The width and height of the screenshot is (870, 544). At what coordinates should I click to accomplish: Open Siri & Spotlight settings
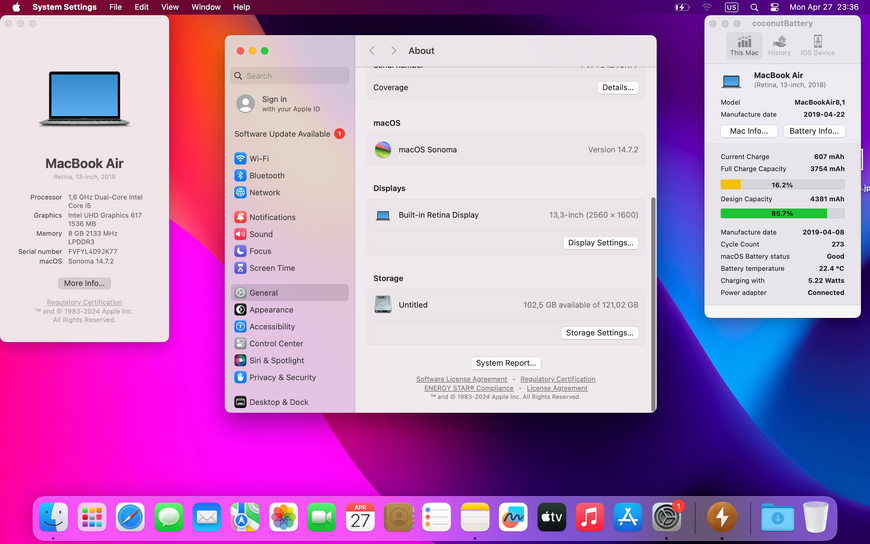(290, 360)
